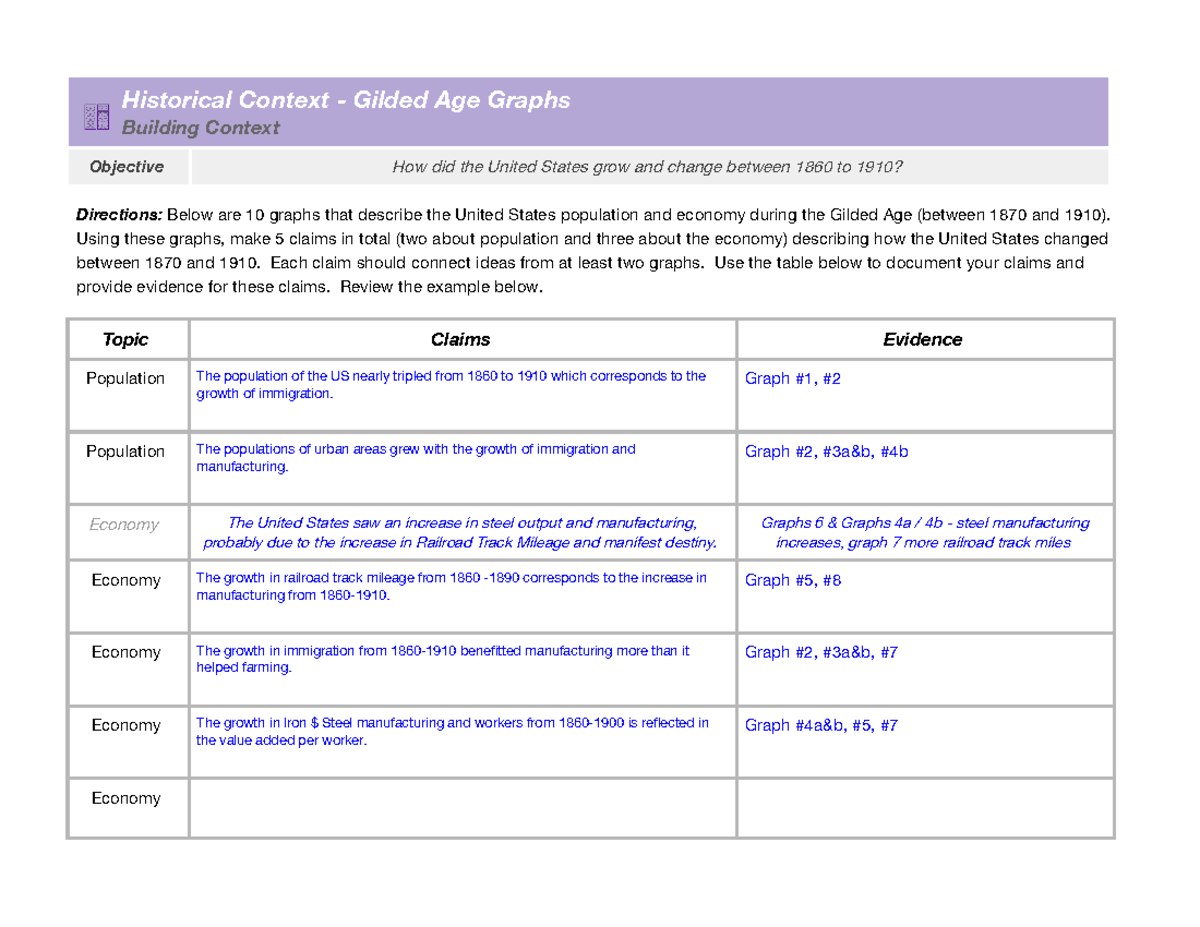Click the 'Population' topic beside the tripled claim
This screenshot has width=1200, height=927.
pos(125,379)
